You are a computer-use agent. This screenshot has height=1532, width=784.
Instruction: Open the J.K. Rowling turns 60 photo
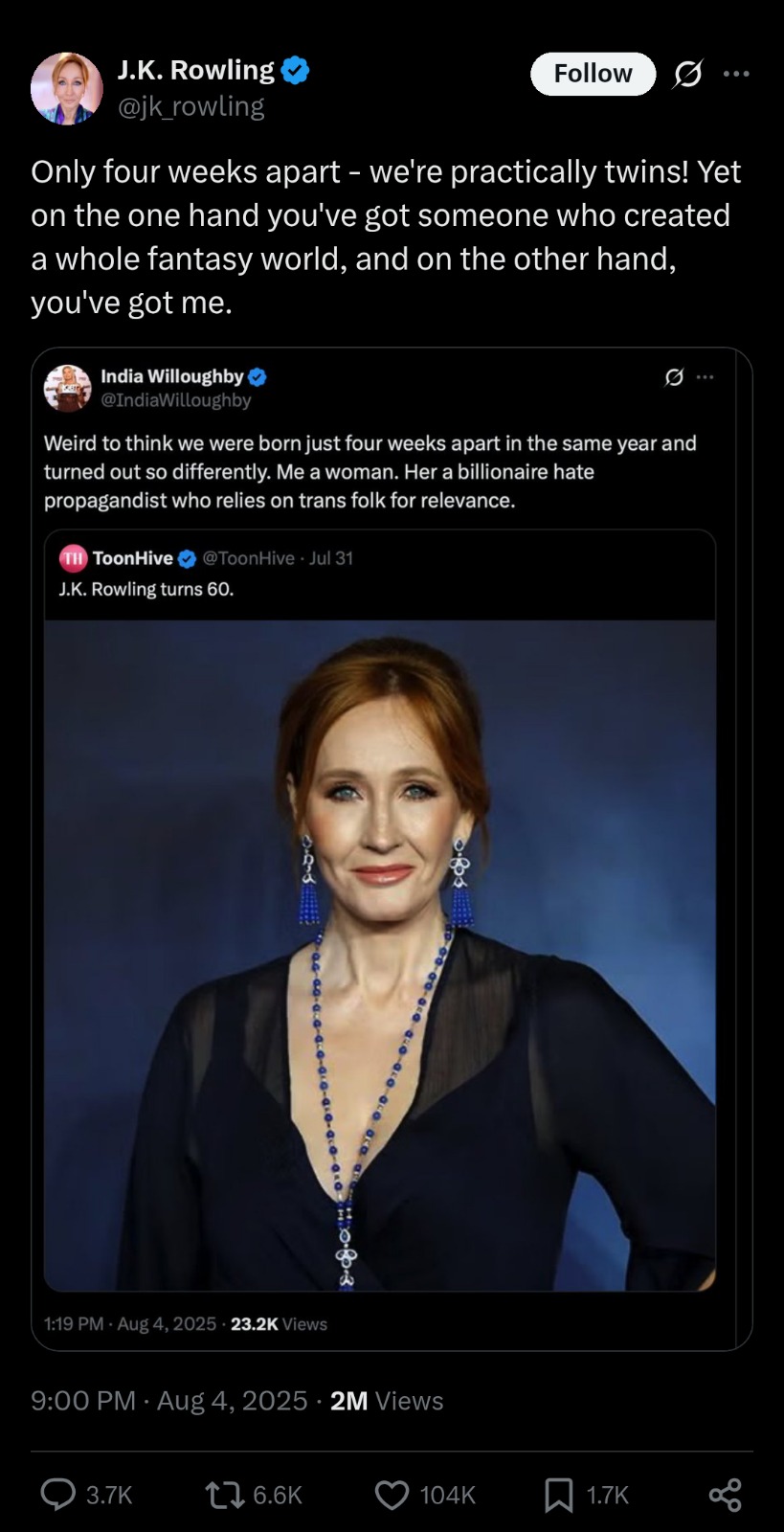(x=380, y=955)
